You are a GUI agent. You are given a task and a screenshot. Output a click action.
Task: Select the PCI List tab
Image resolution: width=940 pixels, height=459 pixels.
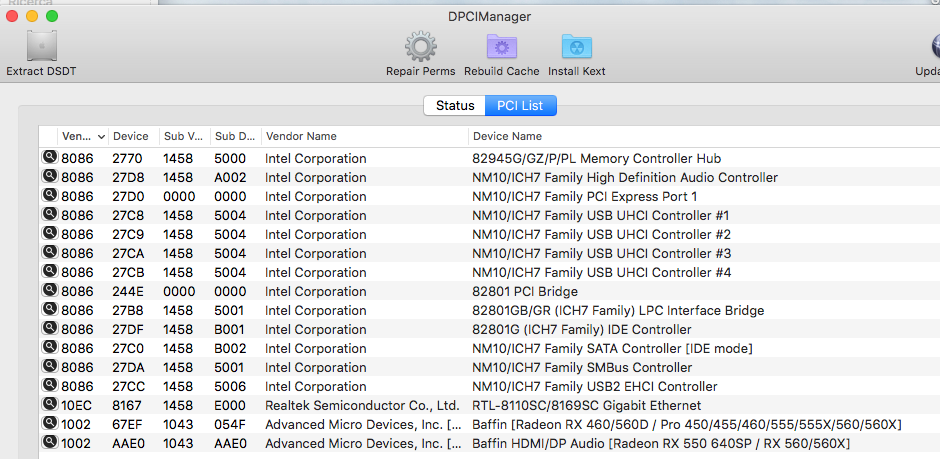[520, 105]
